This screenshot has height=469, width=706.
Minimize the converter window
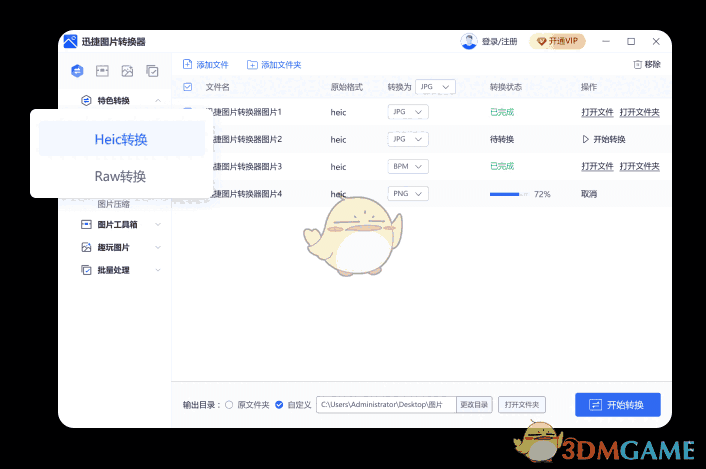[x=606, y=41]
